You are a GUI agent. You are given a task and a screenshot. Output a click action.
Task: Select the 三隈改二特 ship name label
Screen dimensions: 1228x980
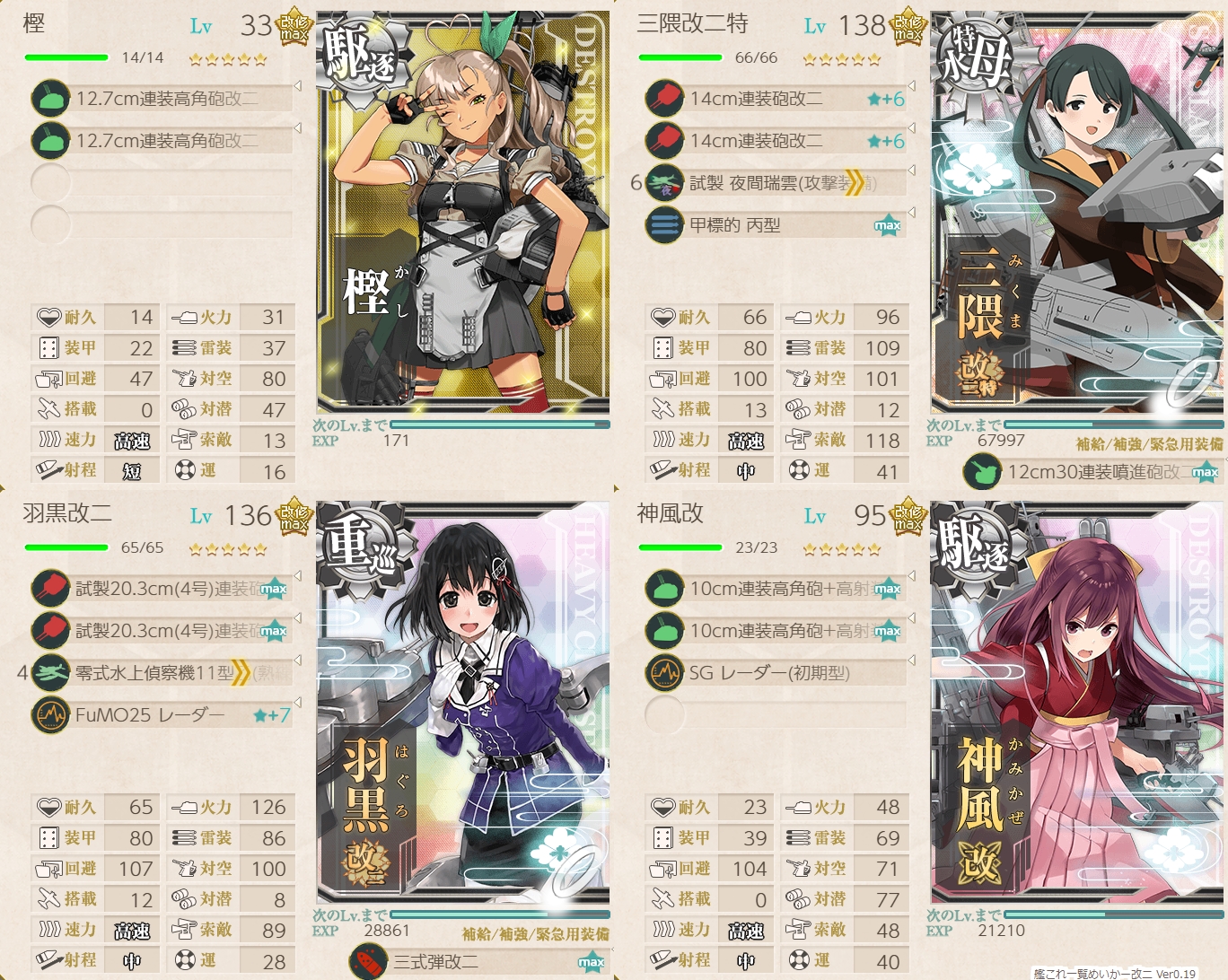(x=692, y=24)
